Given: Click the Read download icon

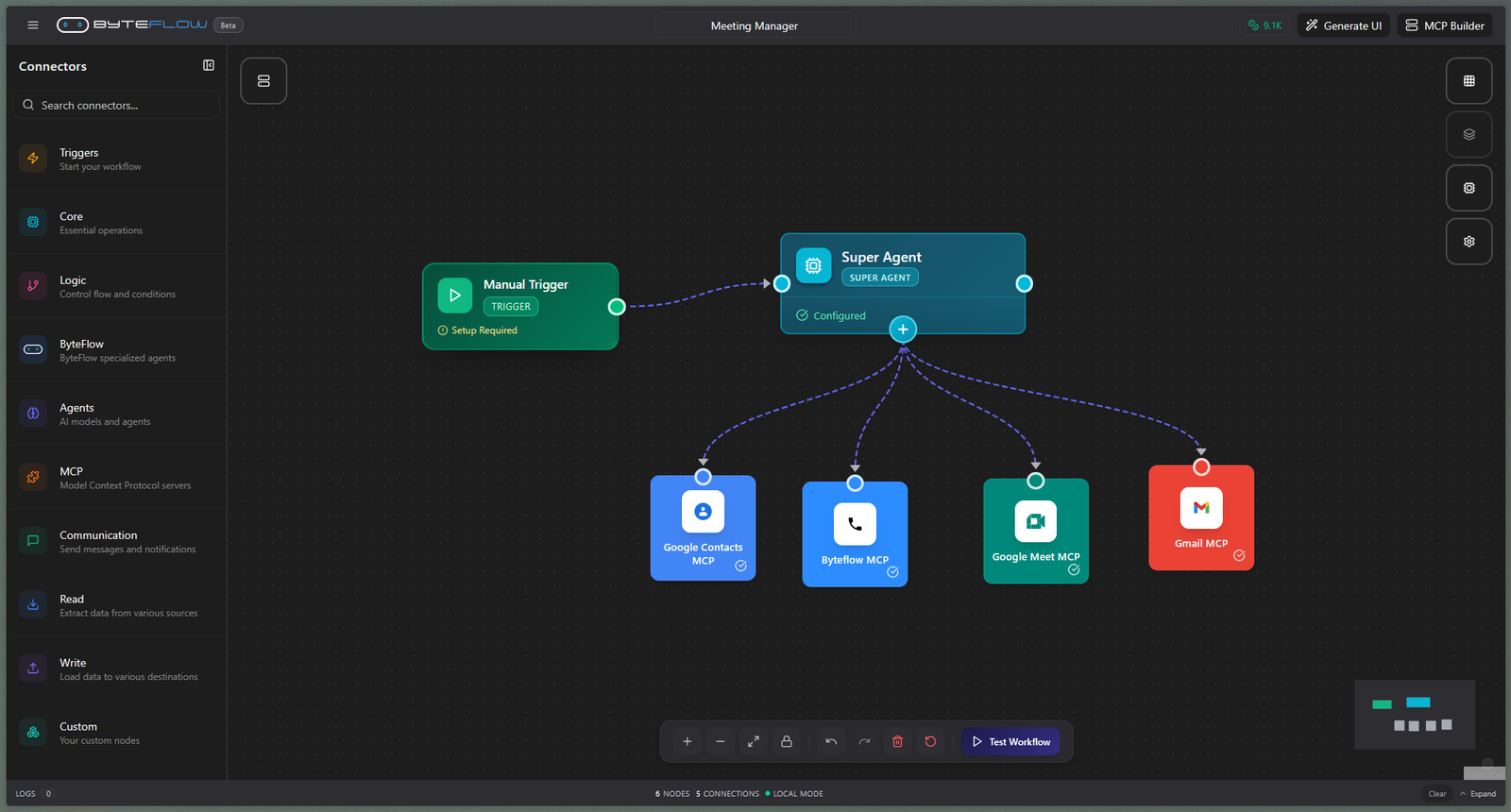Looking at the screenshot, I should [x=33, y=604].
